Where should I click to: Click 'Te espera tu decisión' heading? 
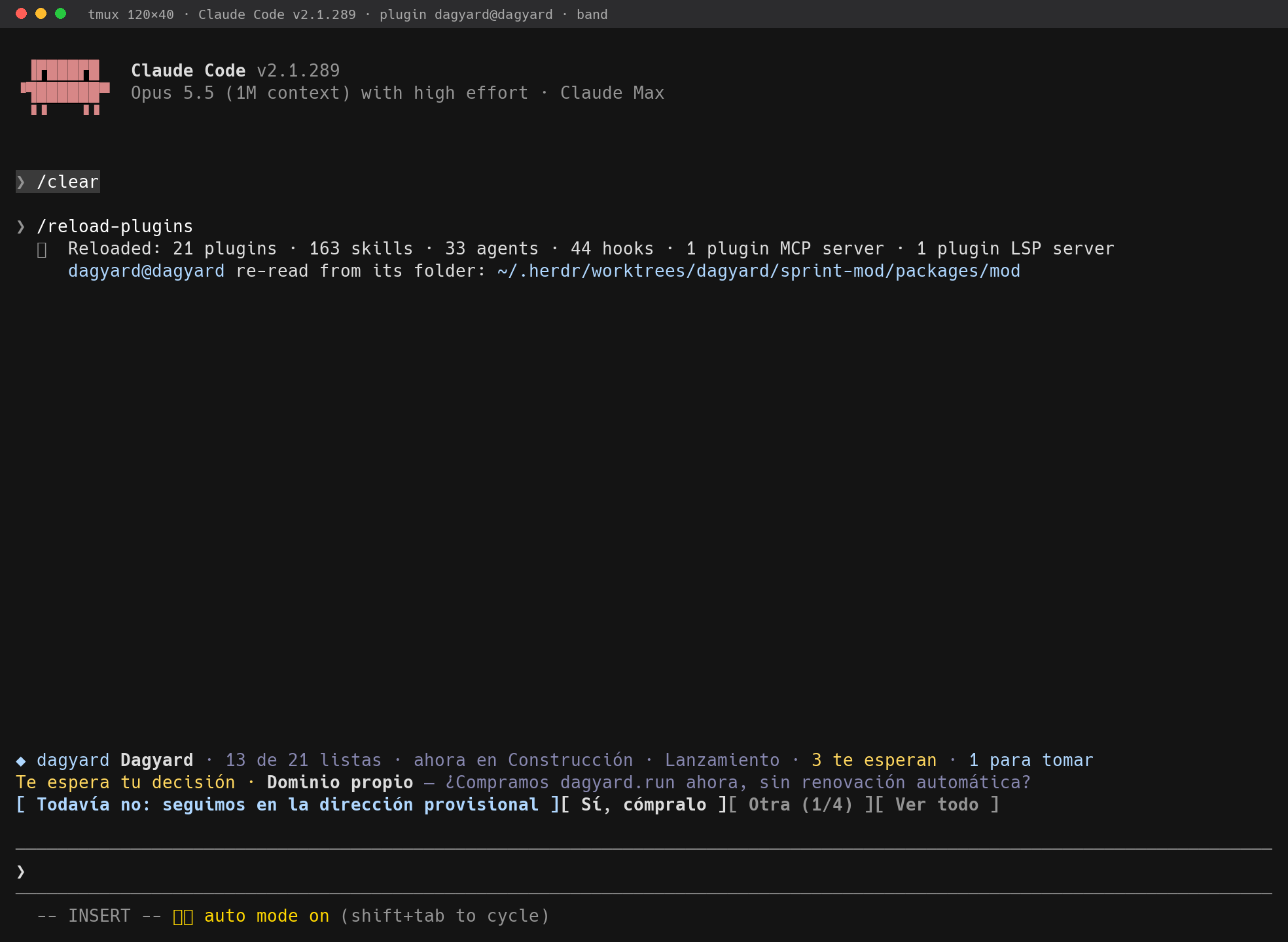(x=126, y=782)
